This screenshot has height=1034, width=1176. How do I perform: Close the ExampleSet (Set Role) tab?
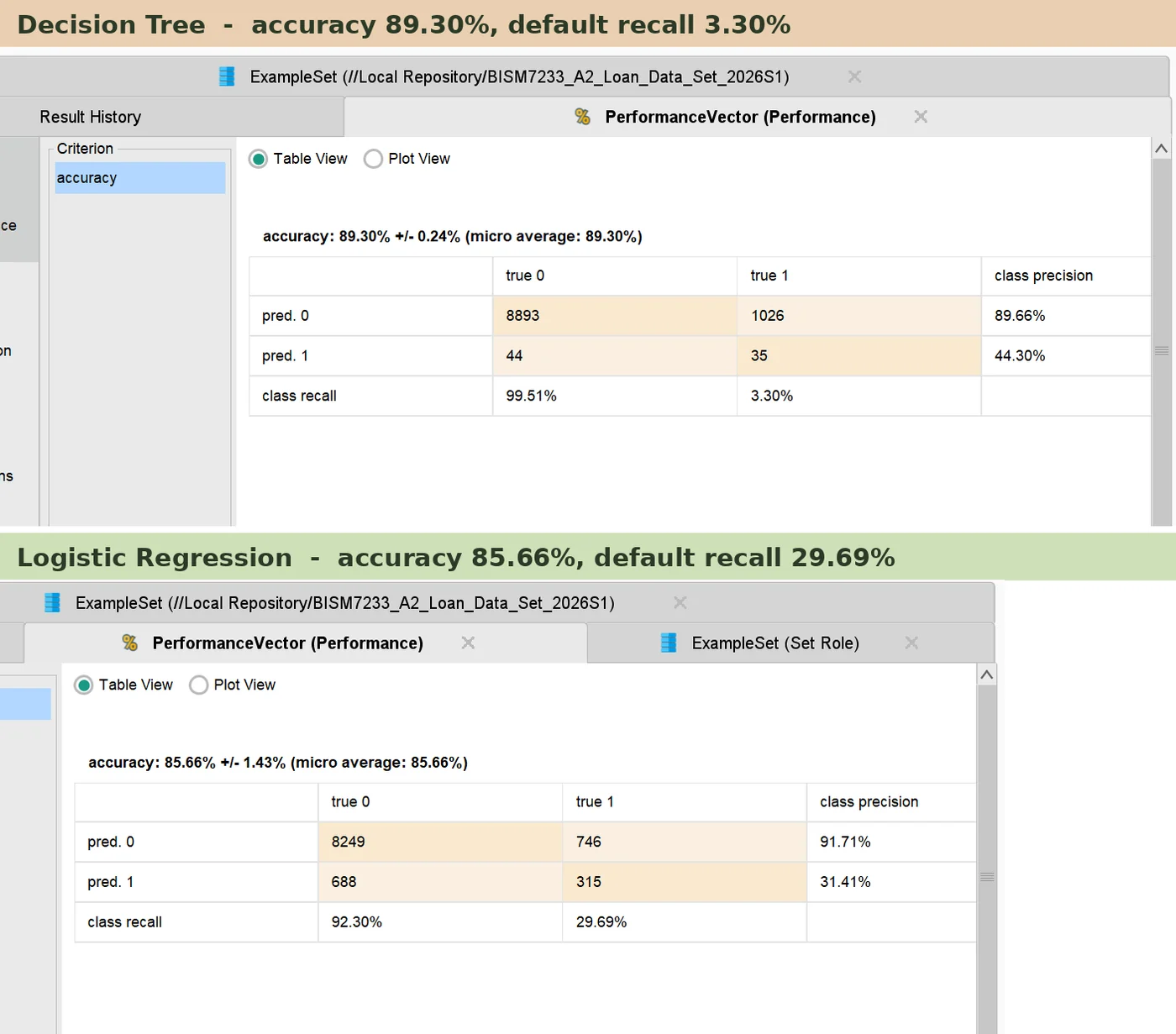pos(911,643)
